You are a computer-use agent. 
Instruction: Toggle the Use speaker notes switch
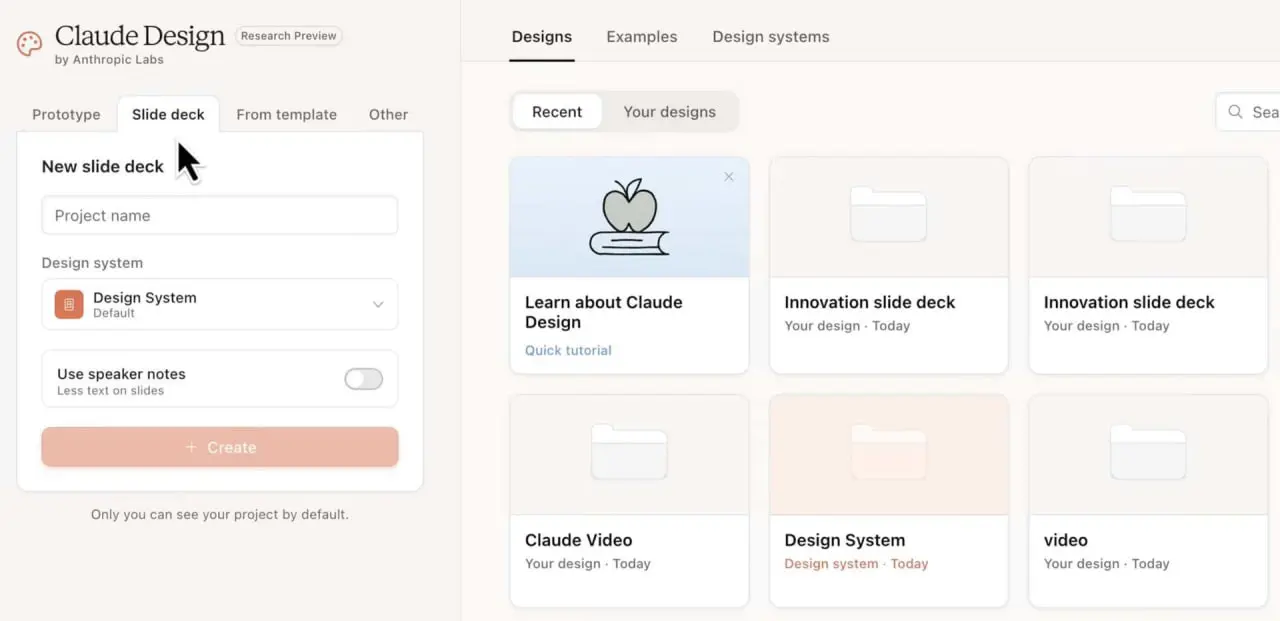click(x=364, y=379)
